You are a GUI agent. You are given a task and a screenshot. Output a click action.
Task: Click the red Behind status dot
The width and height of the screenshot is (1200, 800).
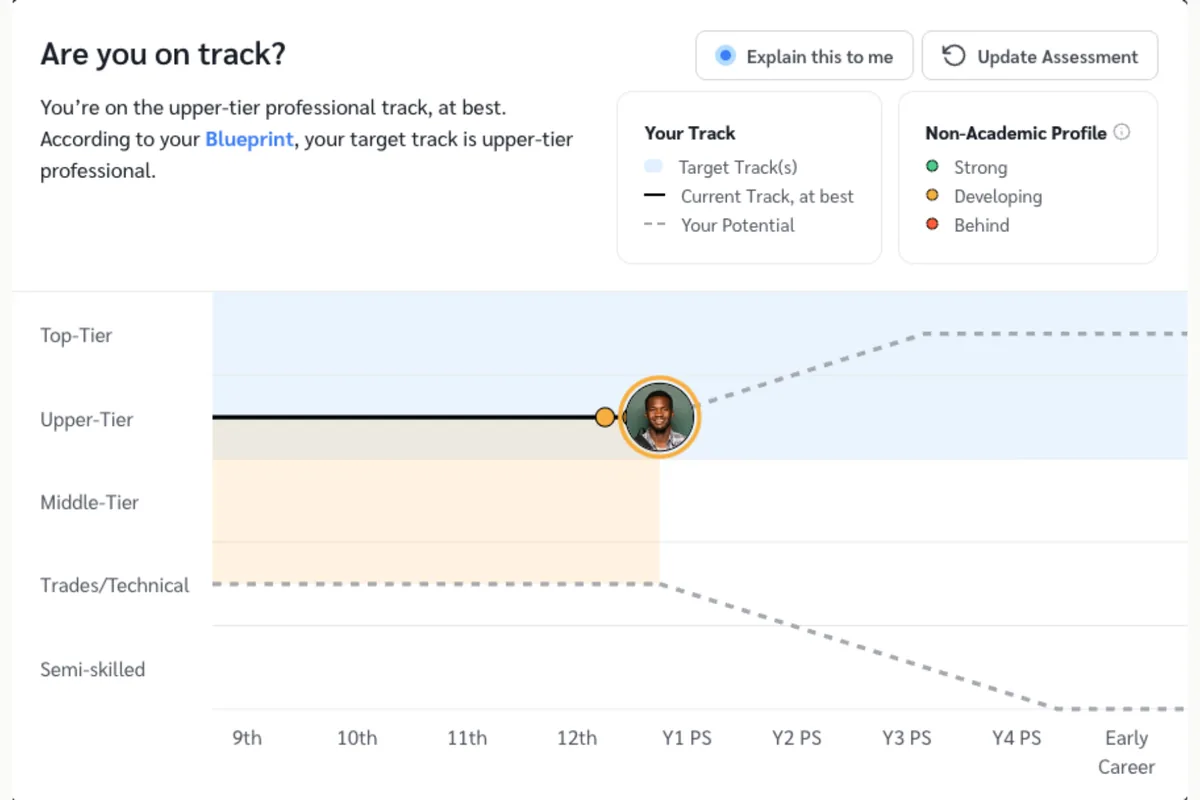pyautogui.click(x=932, y=225)
